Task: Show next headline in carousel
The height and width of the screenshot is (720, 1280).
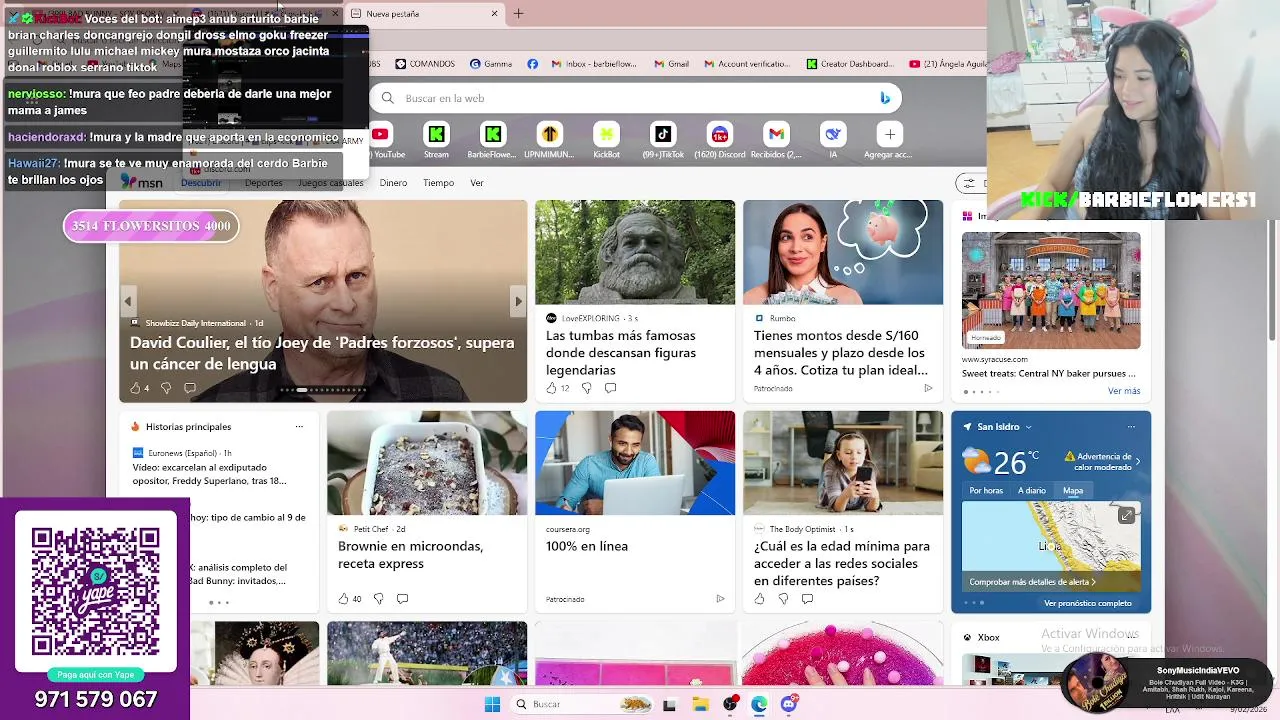Action: pos(518,301)
